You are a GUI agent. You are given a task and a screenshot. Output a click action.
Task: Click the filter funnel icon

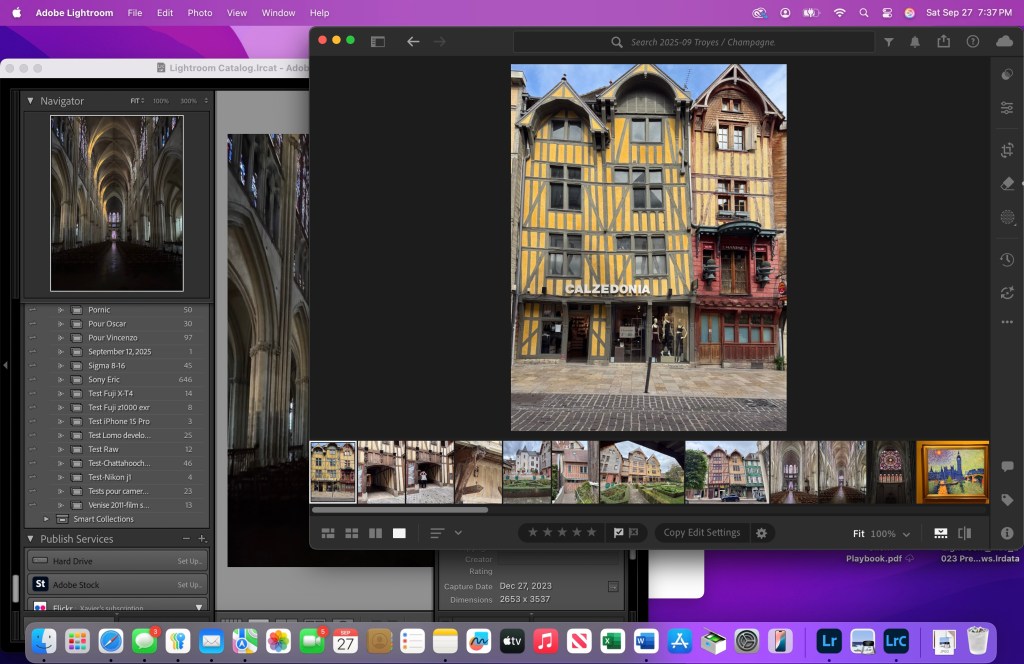point(889,42)
